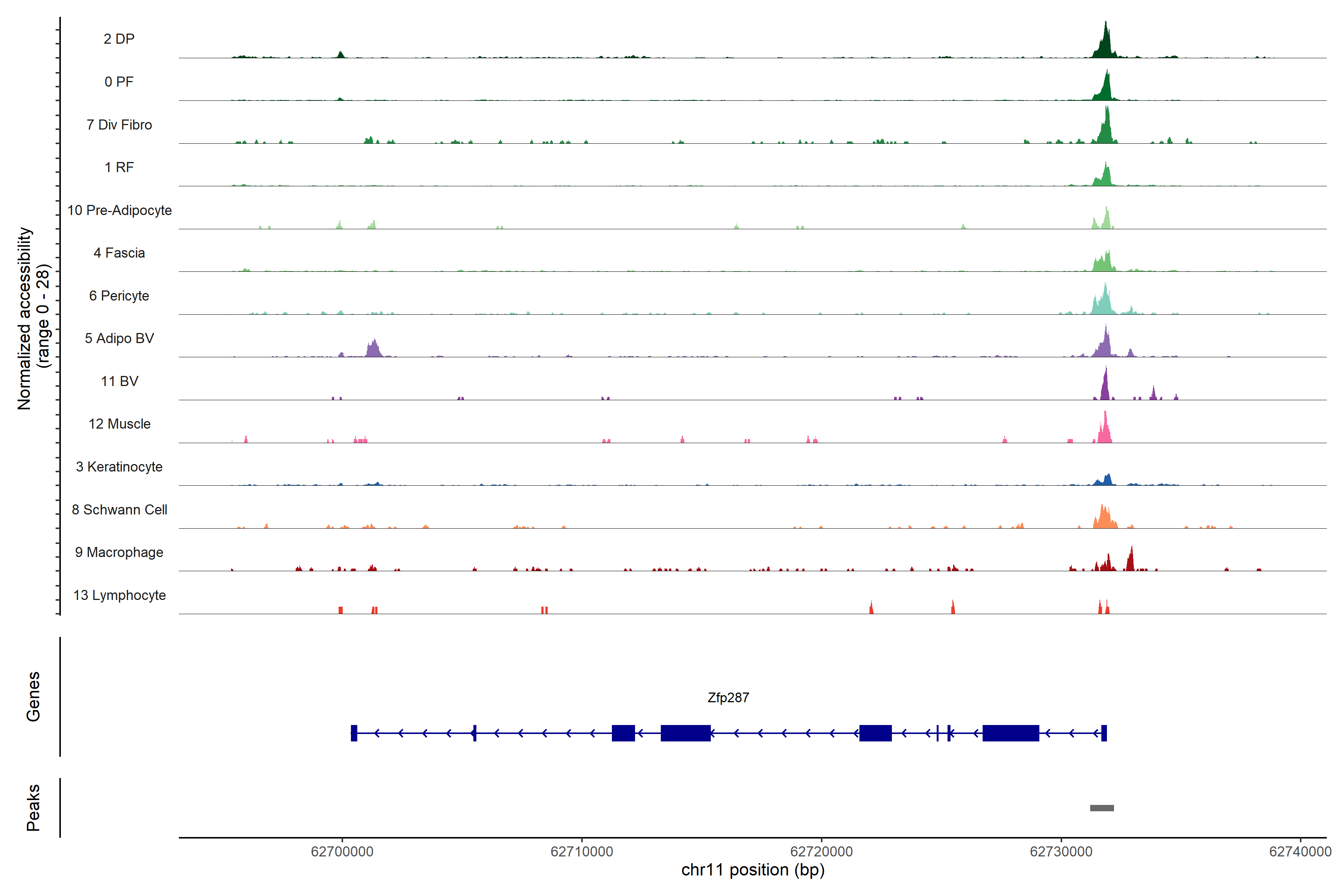The height and width of the screenshot is (896, 1344).
Task: Click the 62720000 axis tick label
Action: (x=821, y=852)
